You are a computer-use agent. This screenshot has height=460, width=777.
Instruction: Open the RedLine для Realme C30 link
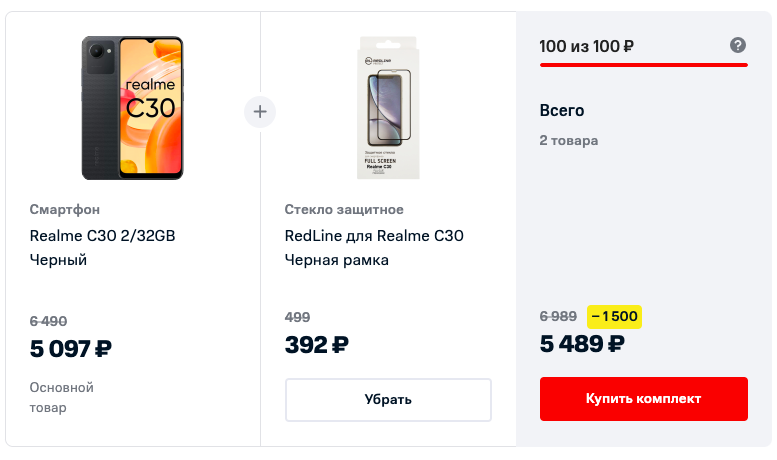(x=374, y=236)
